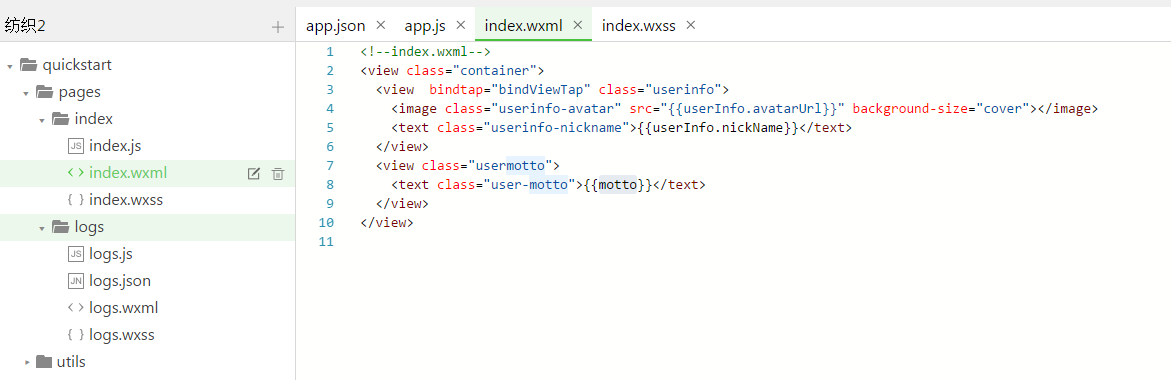Click line number 1 in the gutter
Viewport: 1171px width, 380px height.
tap(330, 52)
